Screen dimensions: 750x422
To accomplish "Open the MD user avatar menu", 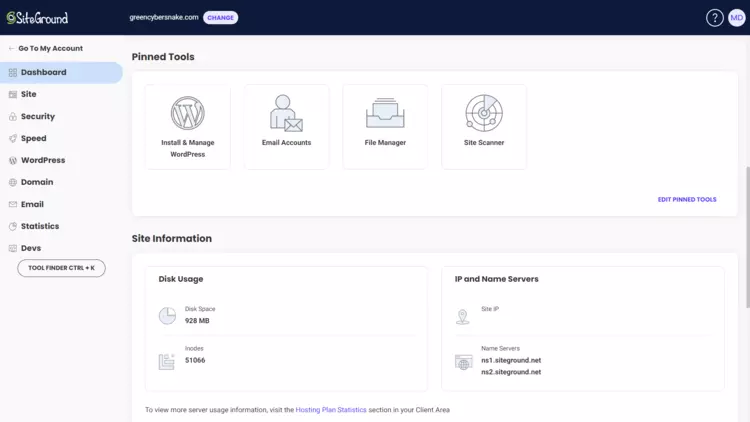I will click(737, 18).
